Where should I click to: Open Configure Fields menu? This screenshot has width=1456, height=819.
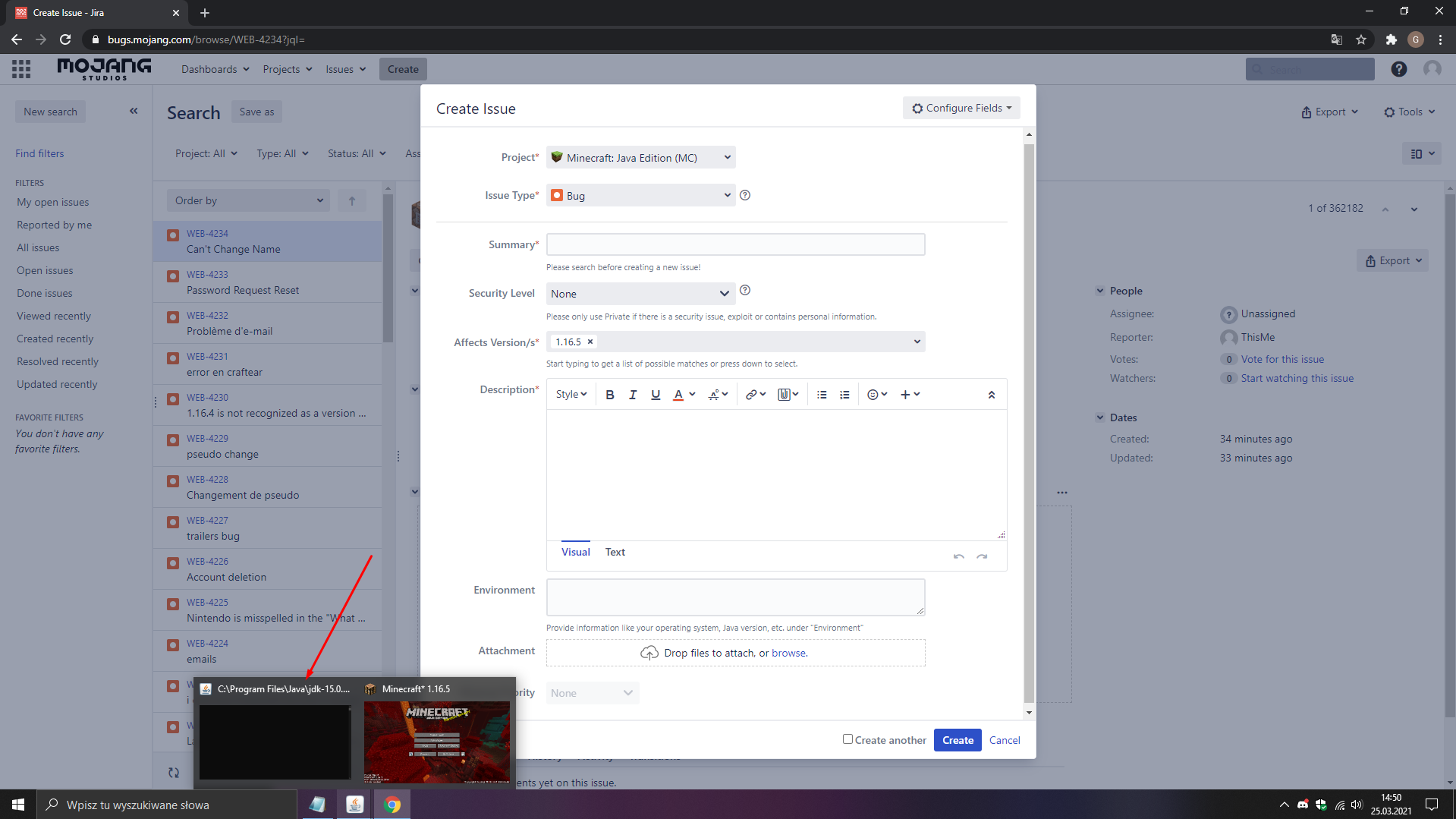pos(961,109)
